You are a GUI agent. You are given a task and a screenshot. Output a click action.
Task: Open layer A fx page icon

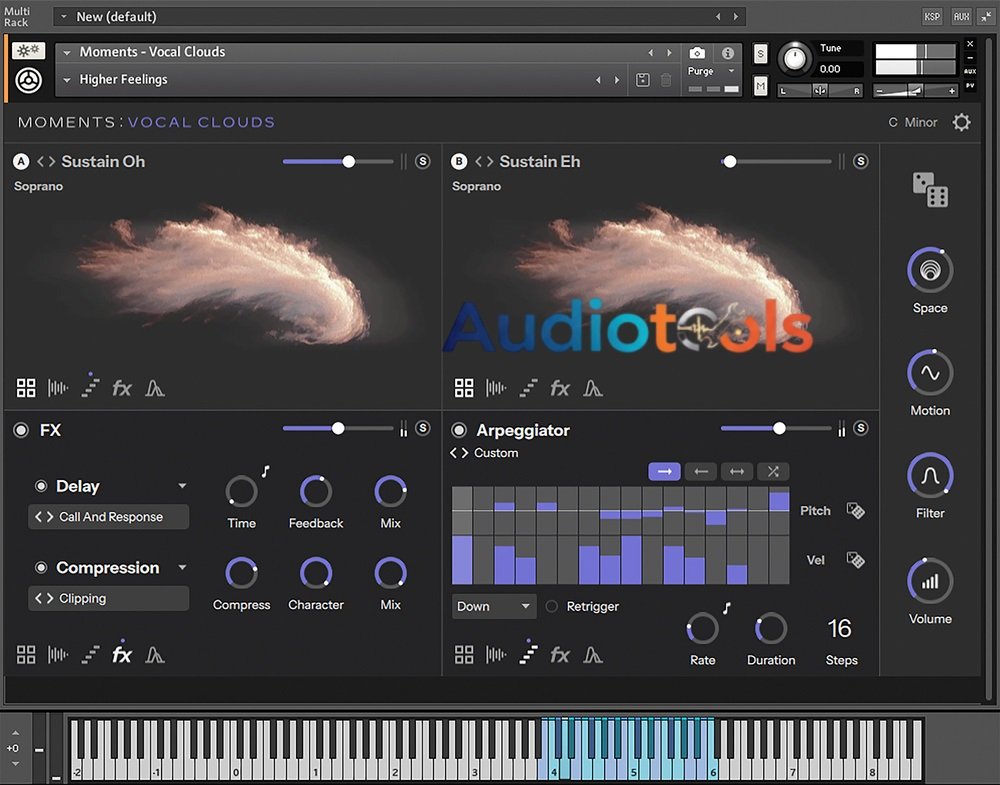point(122,388)
